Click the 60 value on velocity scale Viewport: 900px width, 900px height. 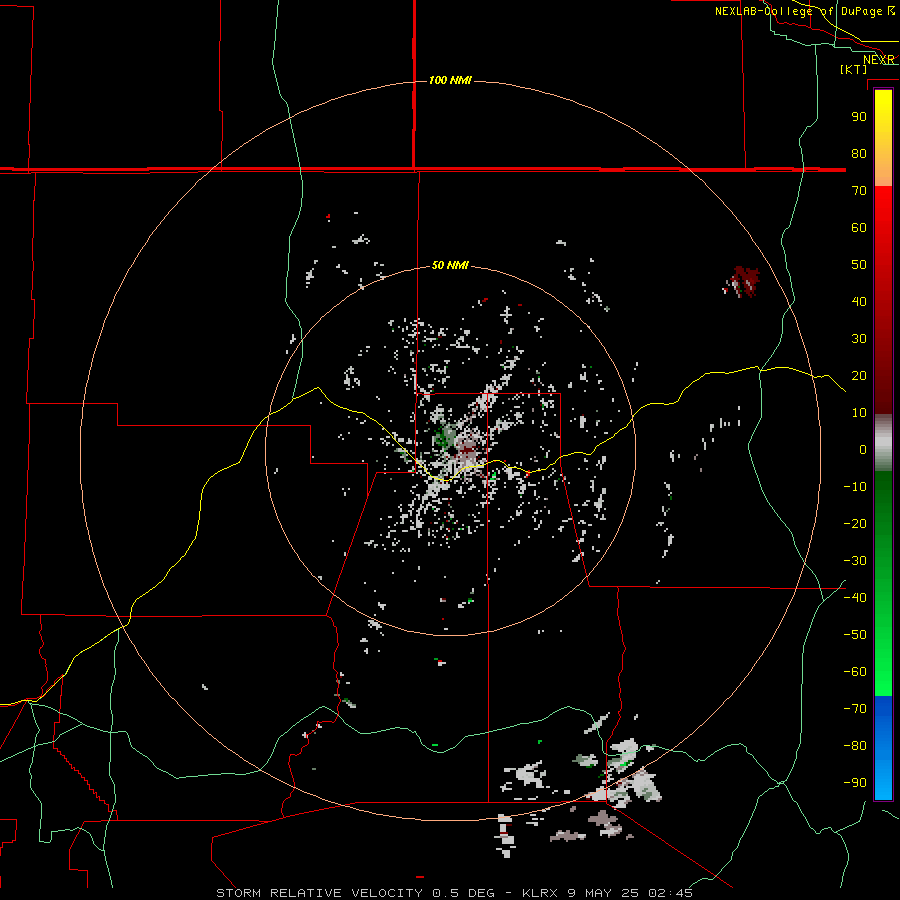859,227
